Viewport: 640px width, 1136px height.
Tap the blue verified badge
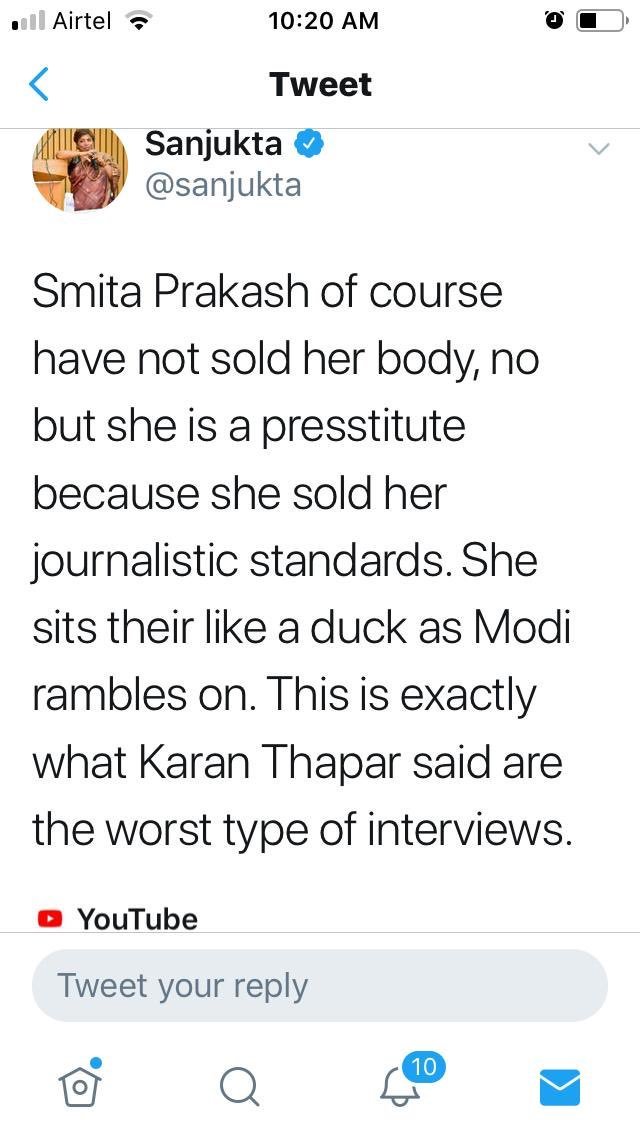(308, 144)
